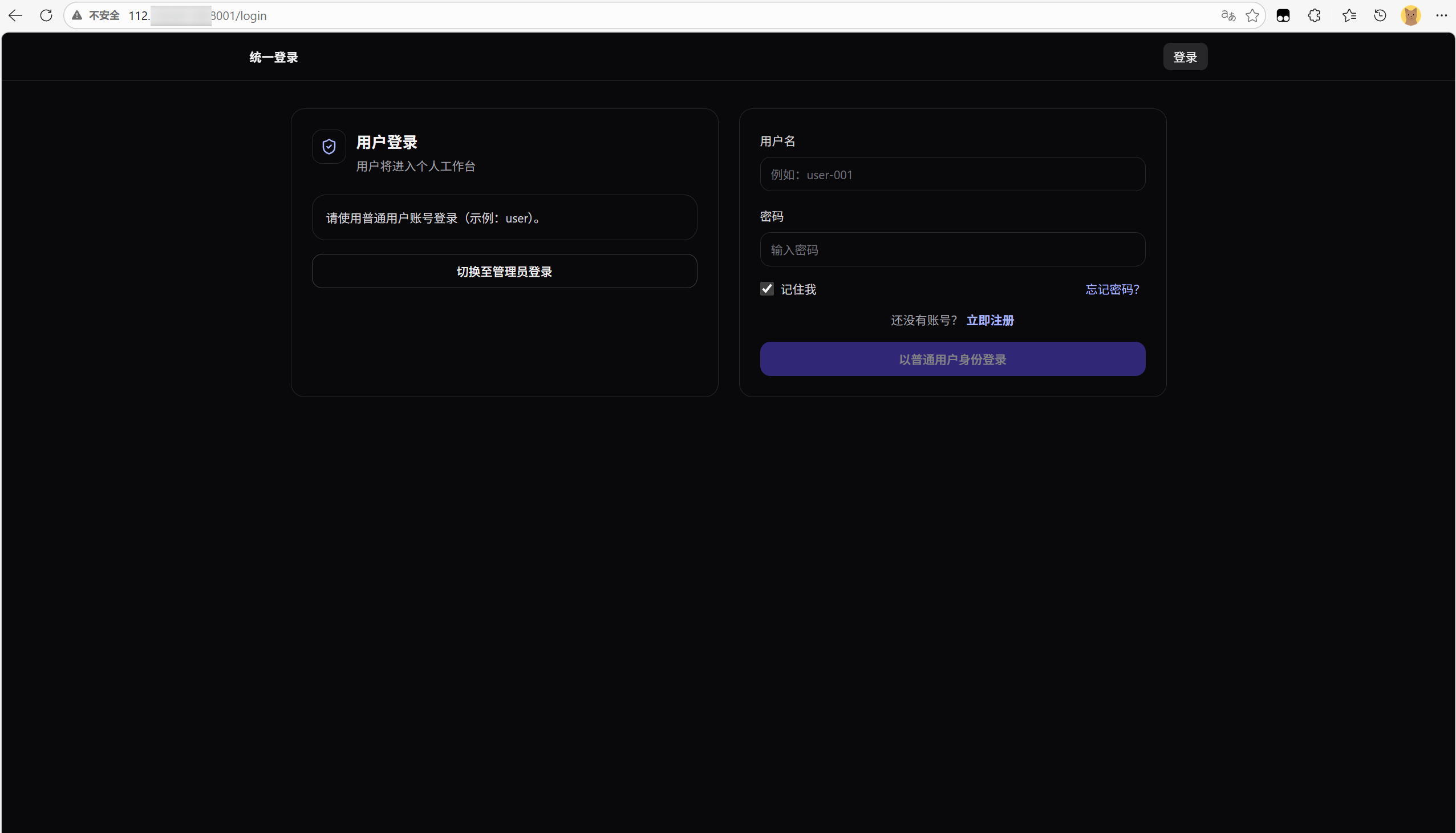Open the 立即注册 registration link
The height and width of the screenshot is (833, 1456).
tap(990, 321)
